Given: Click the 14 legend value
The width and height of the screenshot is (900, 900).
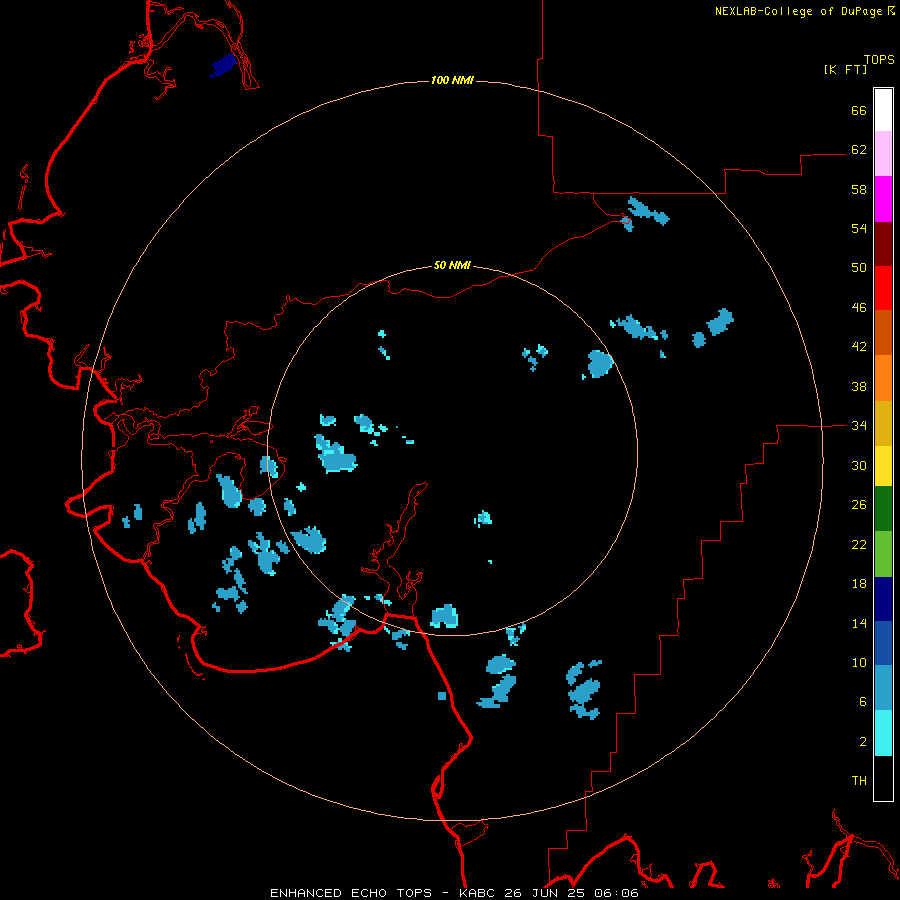Looking at the screenshot, I should [859, 623].
